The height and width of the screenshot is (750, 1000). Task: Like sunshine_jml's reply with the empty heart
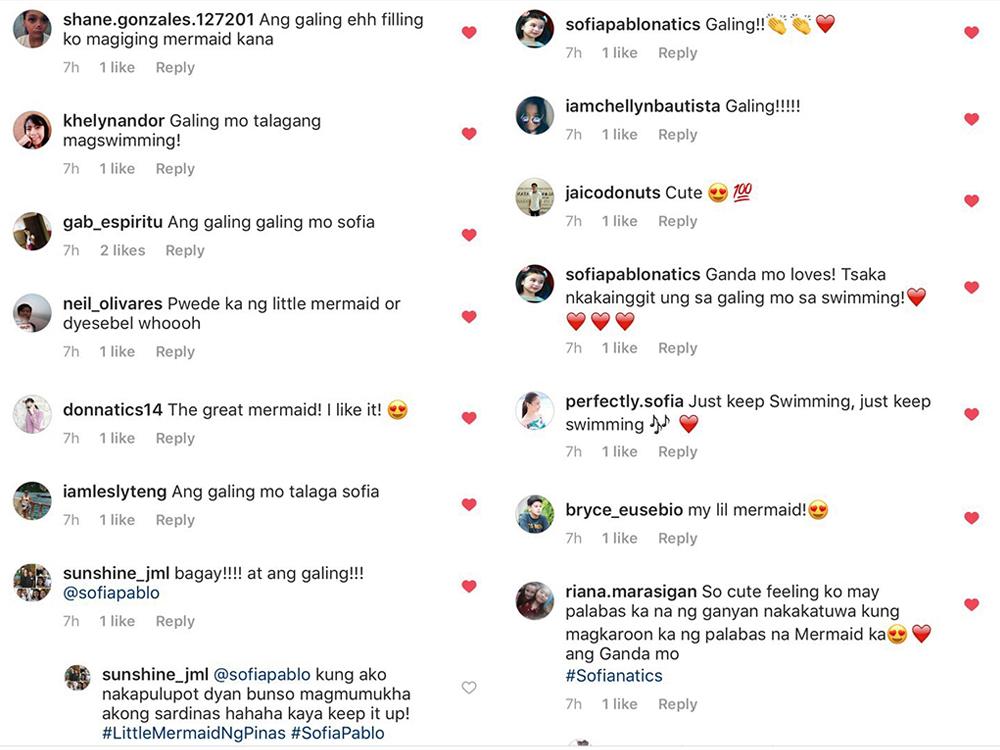pyautogui.click(x=469, y=687)
